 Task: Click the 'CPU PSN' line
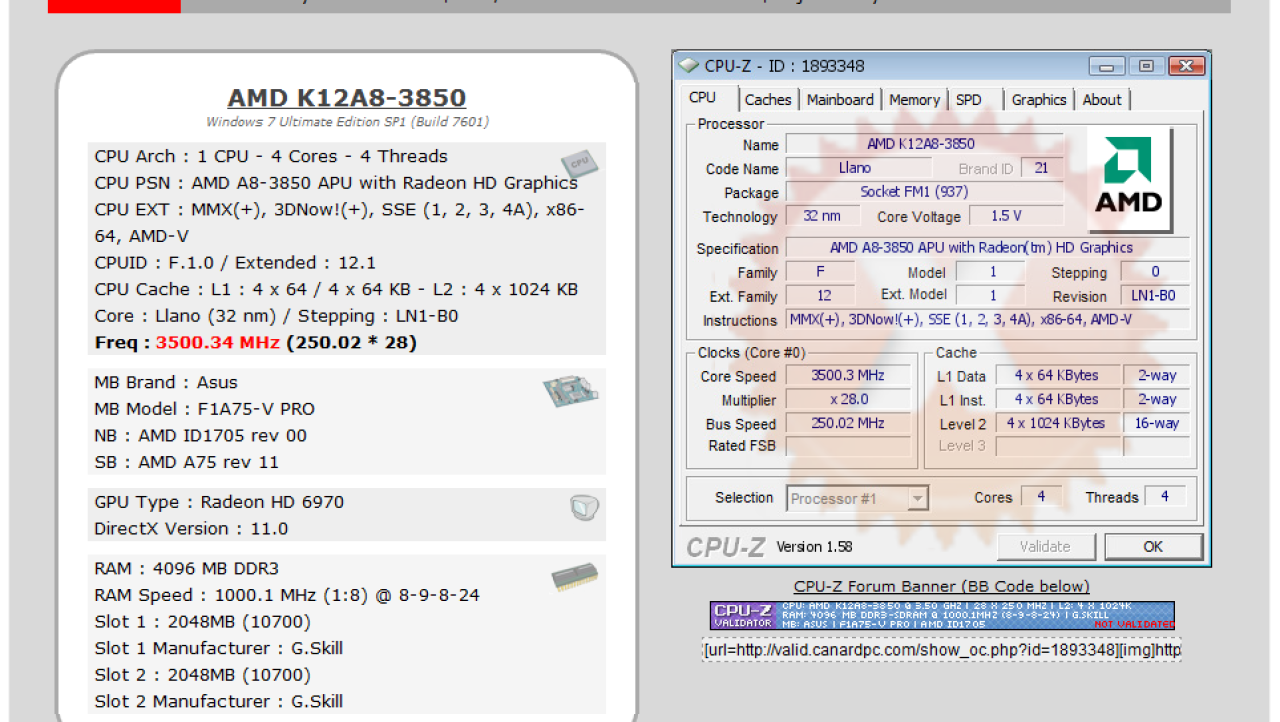tap(336, 183)
